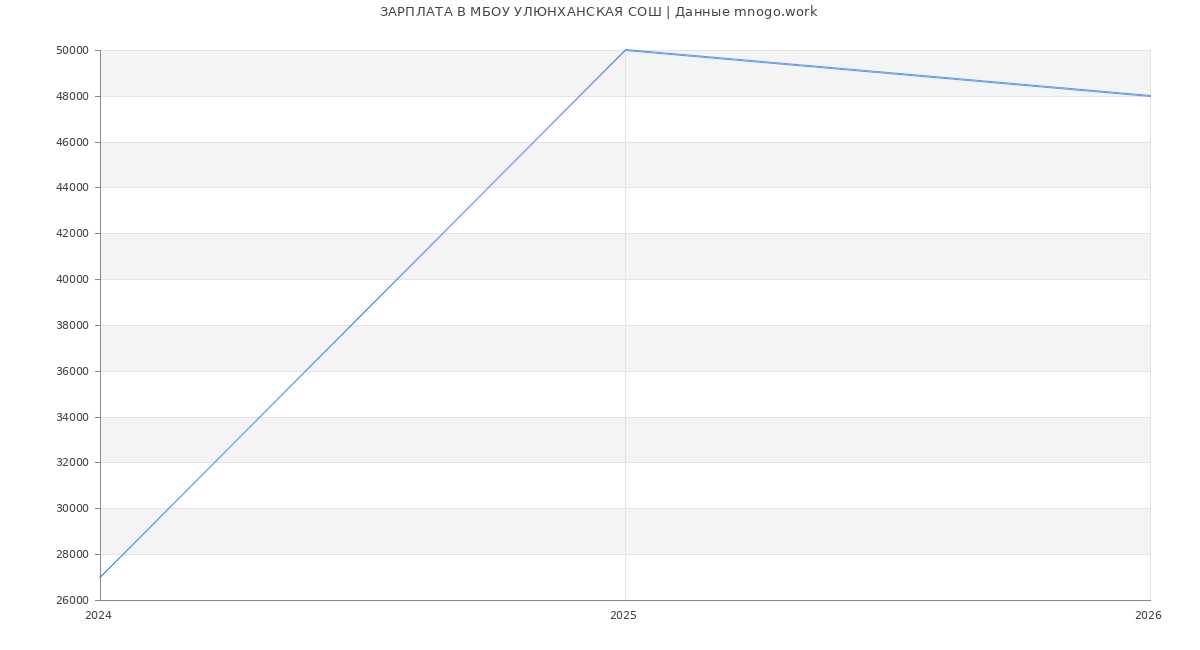Click the 46000 y-axis label
The height and width of the screenshot is (650, 1200).
point(73,142)
